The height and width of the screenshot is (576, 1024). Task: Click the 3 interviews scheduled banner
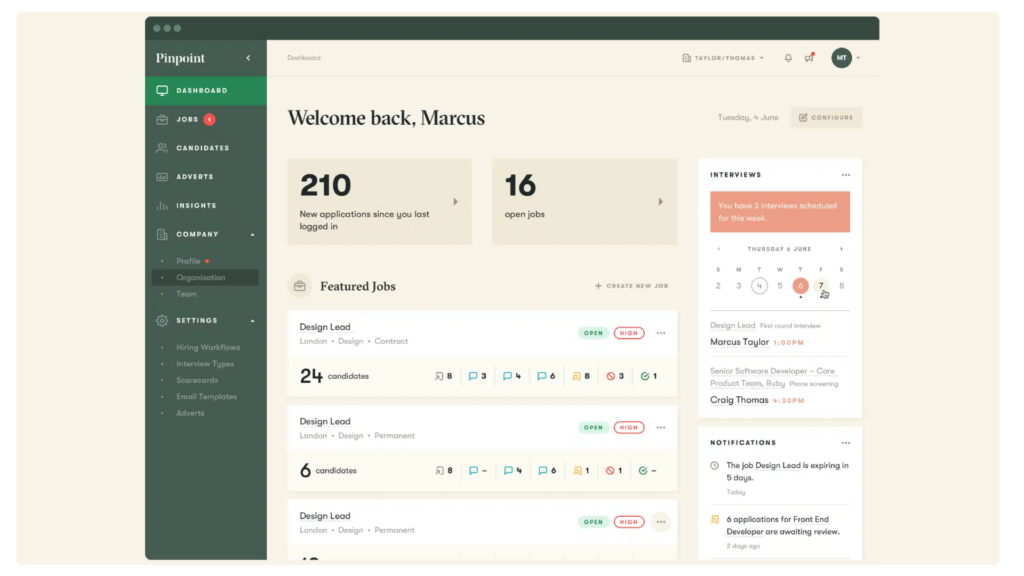tap(780, 212)
